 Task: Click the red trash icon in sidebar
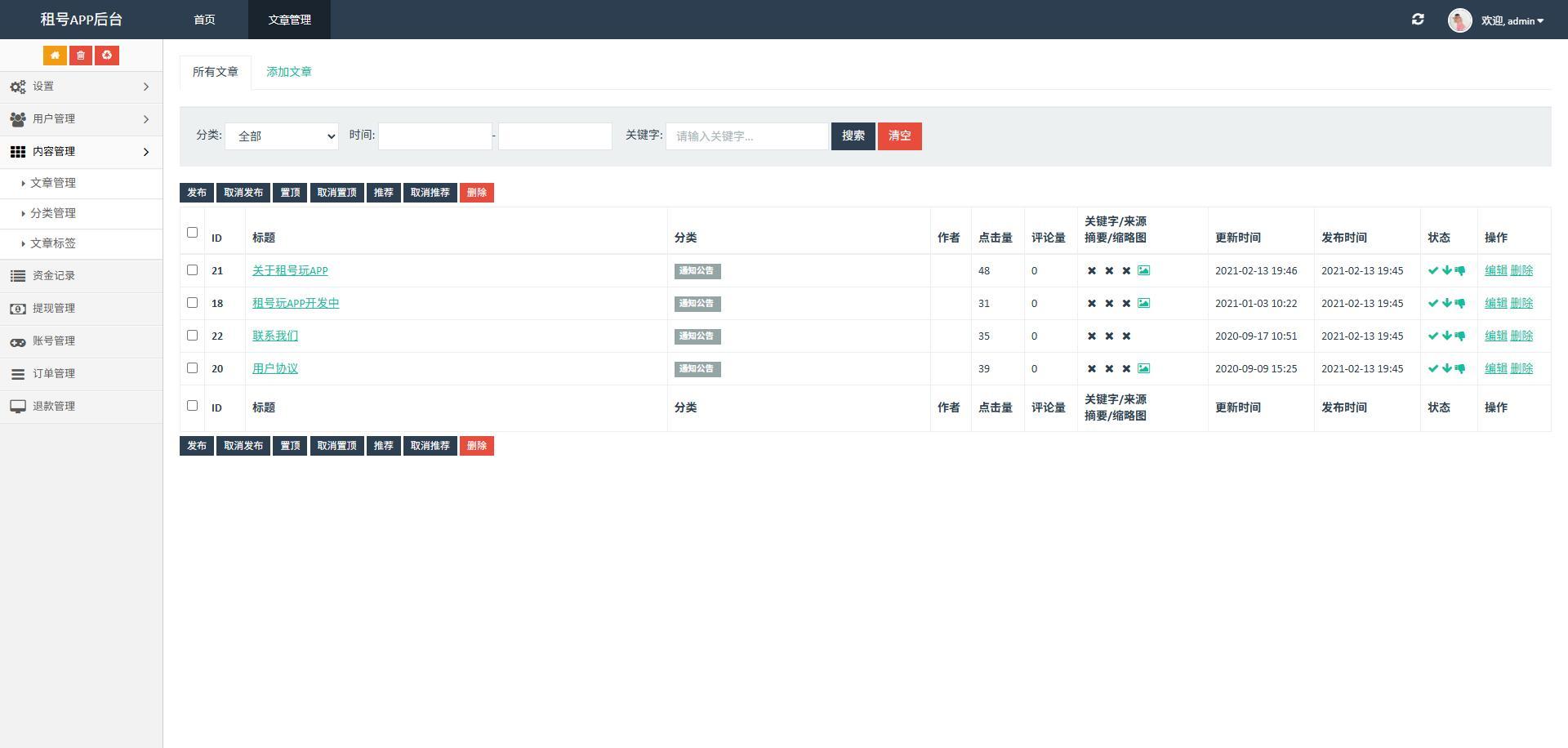tap(81, 56)
